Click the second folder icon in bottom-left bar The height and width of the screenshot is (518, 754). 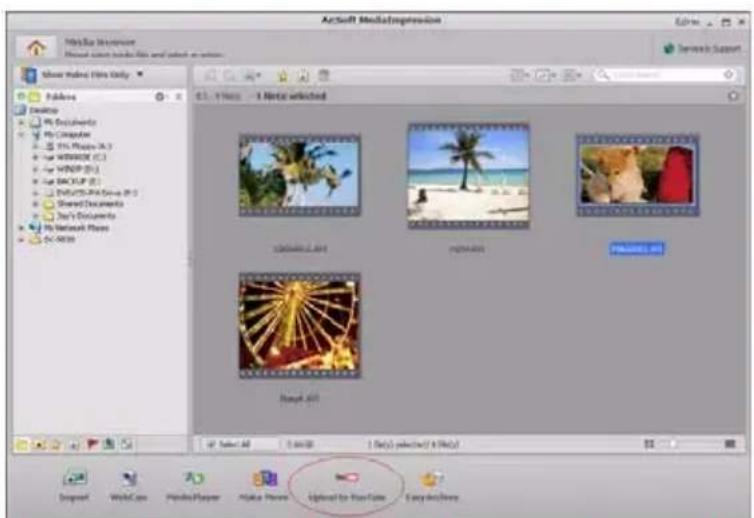pyautogui.click(x=39, y=444)
